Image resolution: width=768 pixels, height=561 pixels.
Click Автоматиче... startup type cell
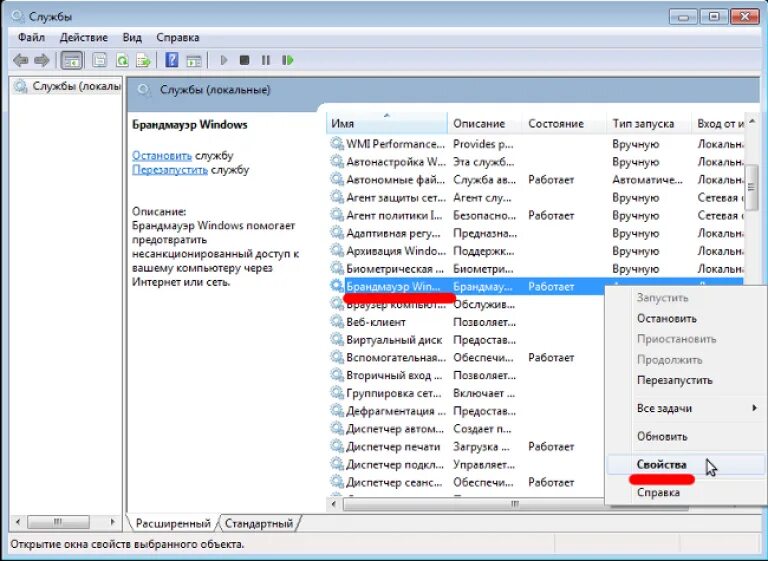point(647,179)
